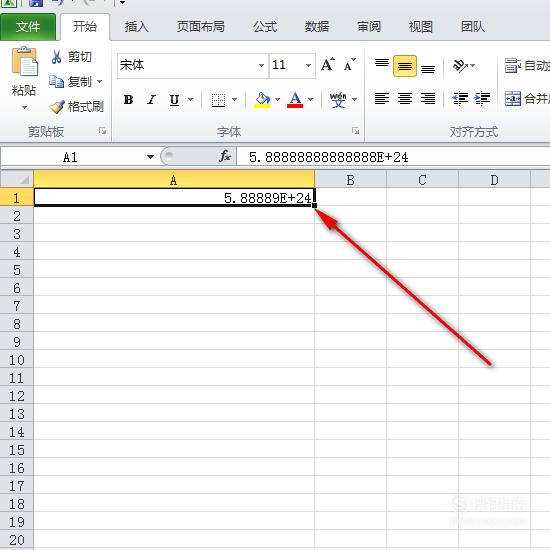Expand the borders dropdown arrow

[234, 100]
